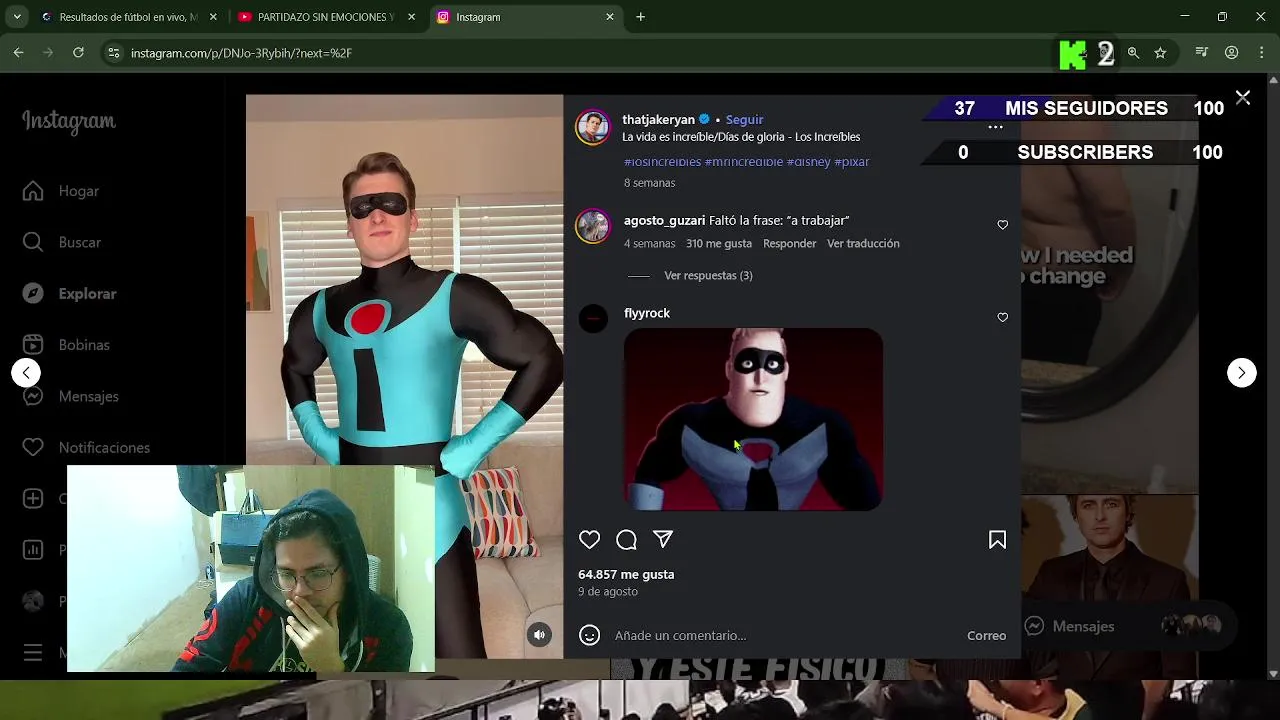Like flyyrock's comment
This screenshot has height=720, width=1280.
1002,317
